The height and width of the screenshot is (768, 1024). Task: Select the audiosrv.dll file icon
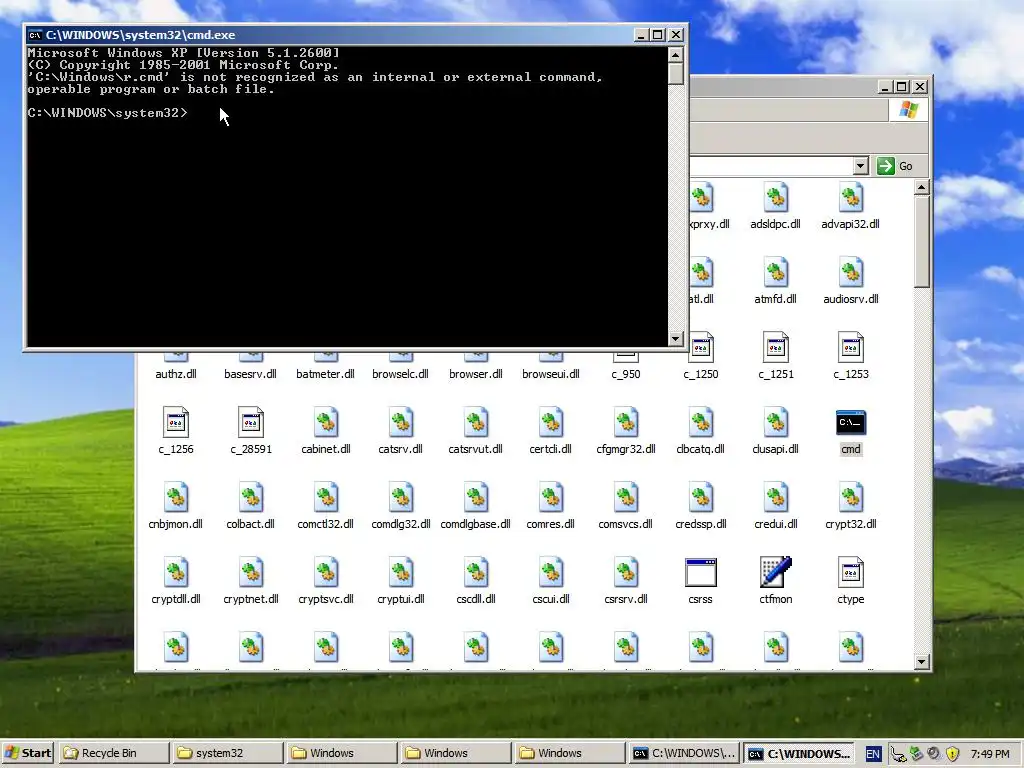coord(850,272)
